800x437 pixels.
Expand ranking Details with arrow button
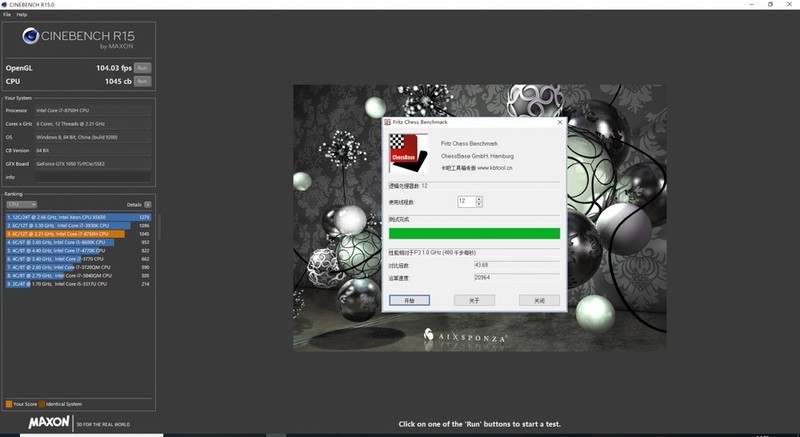click(x=147, y=204)
